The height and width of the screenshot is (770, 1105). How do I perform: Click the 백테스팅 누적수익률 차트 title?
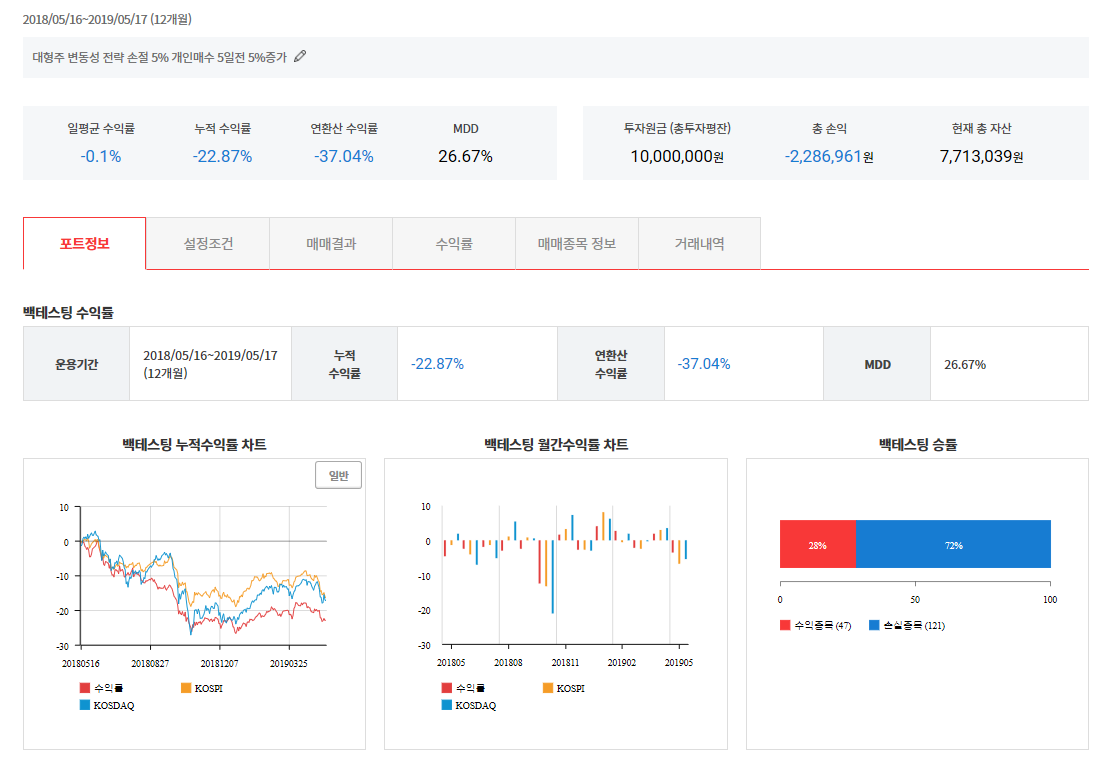pos(195,445)
